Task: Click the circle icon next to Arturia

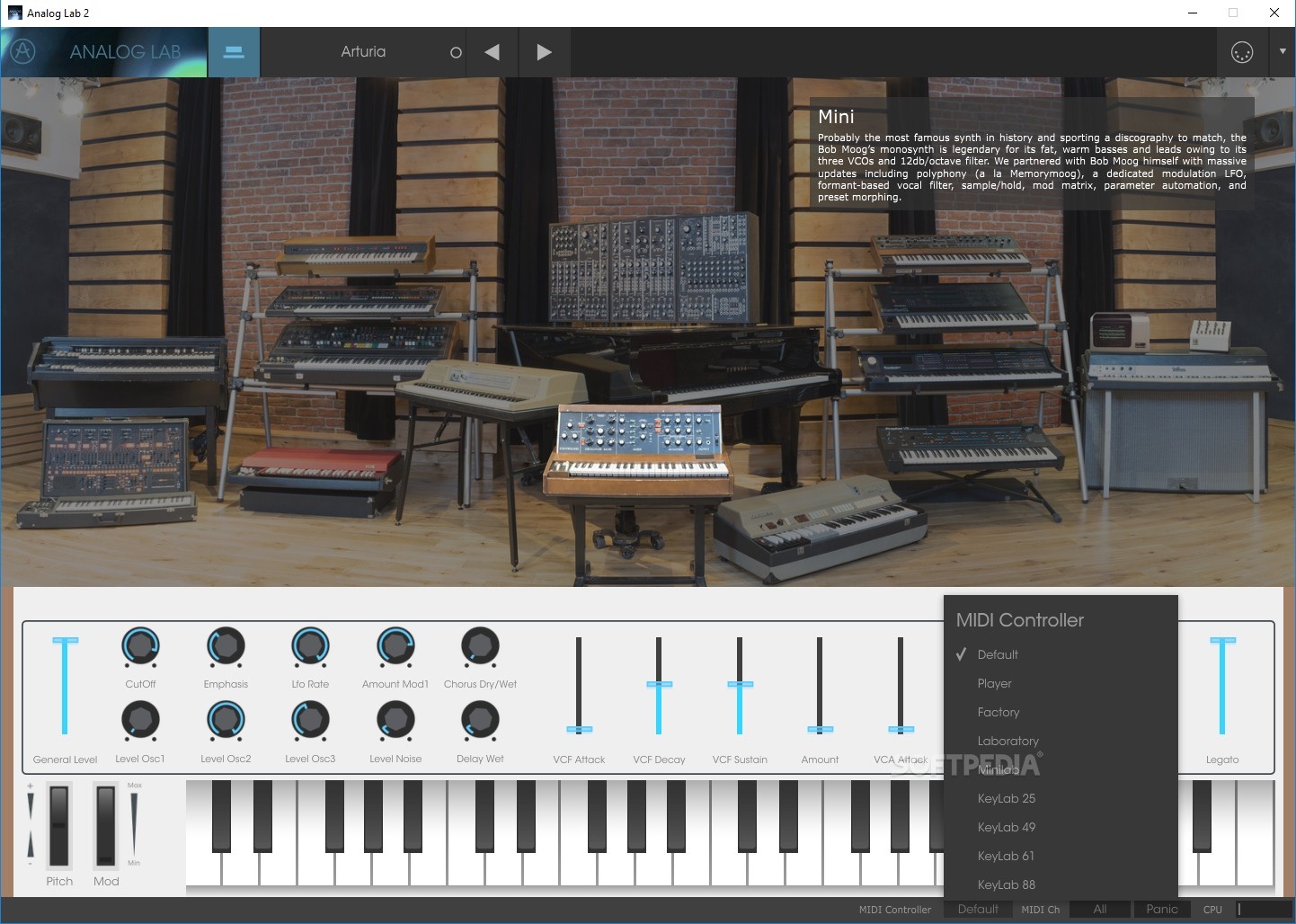Action: 456,52
